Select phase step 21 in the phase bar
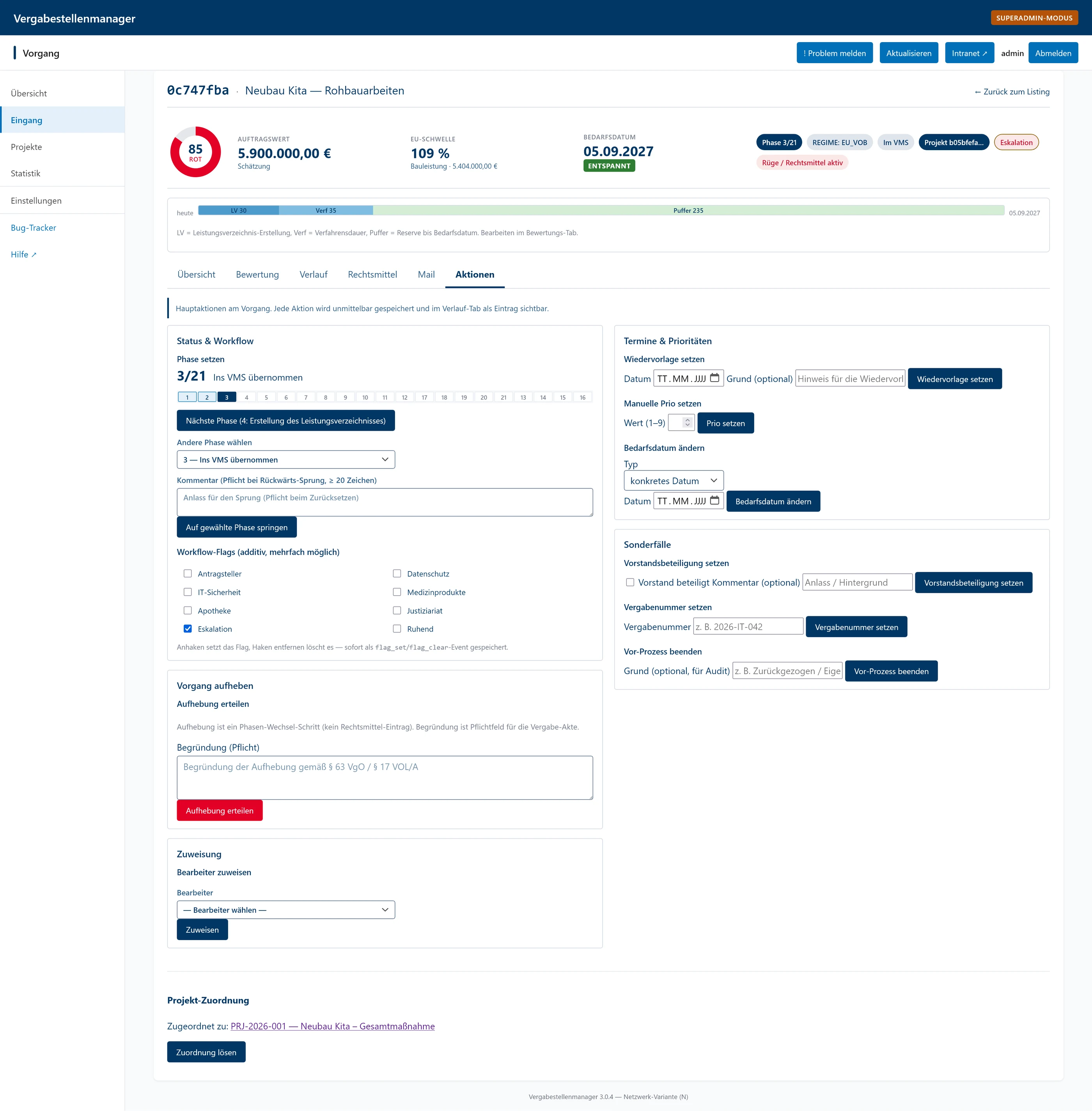The width and height of the screenshot is (1092, 1111). coord(503,397)
